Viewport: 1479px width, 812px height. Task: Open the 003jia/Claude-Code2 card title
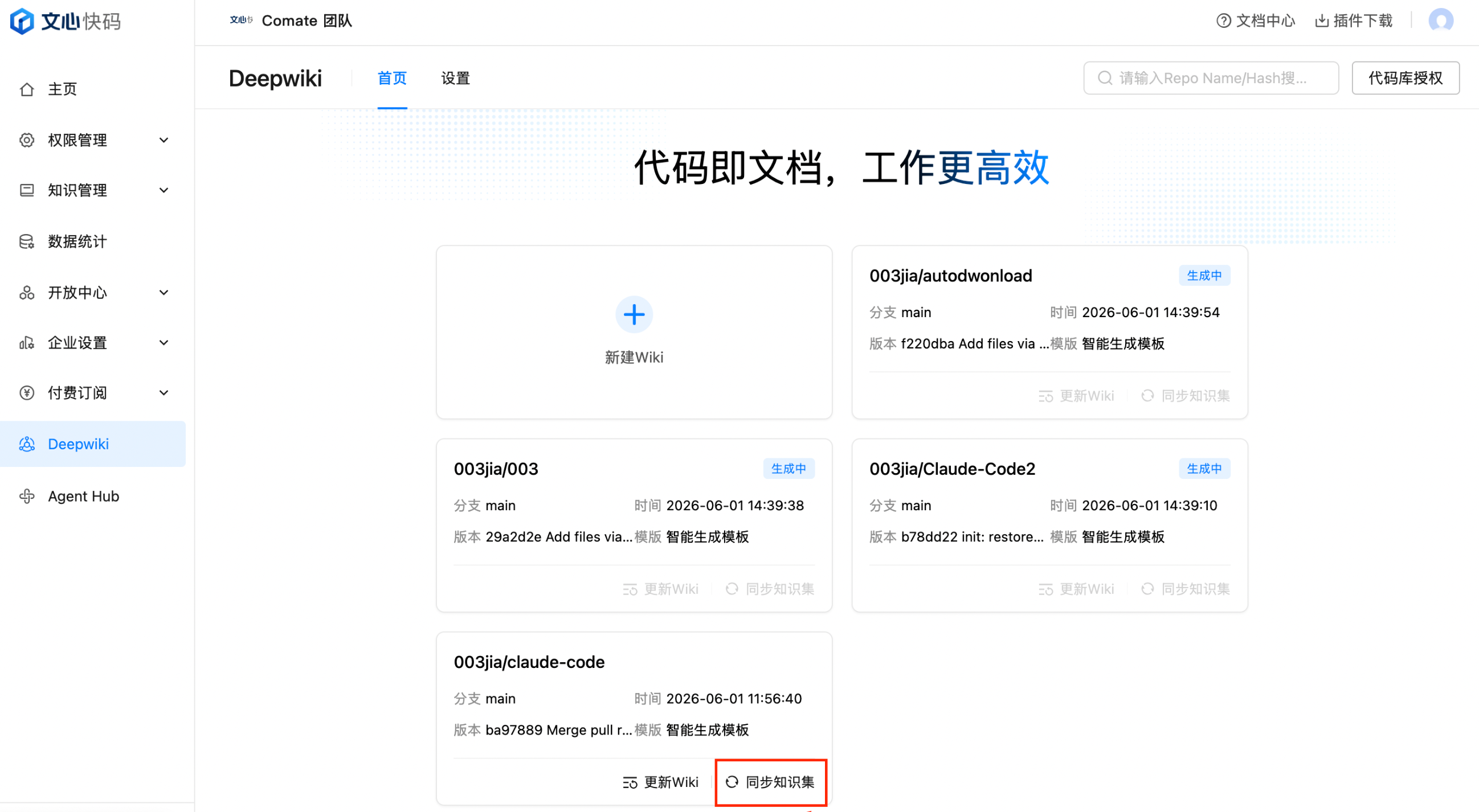952,469
